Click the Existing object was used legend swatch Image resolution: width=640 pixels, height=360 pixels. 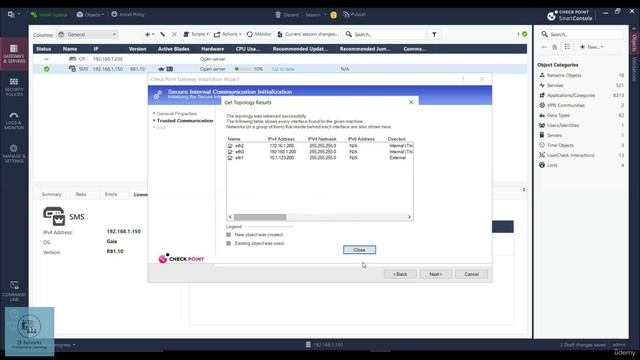[x=229, y=243]
